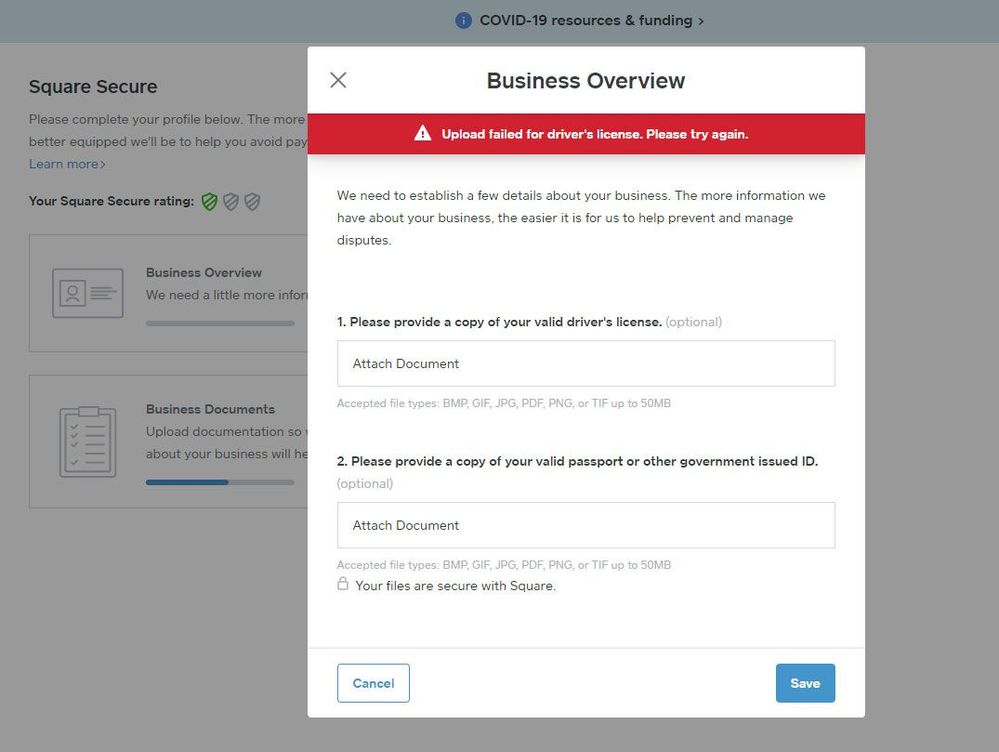Click the Business Overview progress bar
Screen dimensions: 999x752
click(220, 323)
